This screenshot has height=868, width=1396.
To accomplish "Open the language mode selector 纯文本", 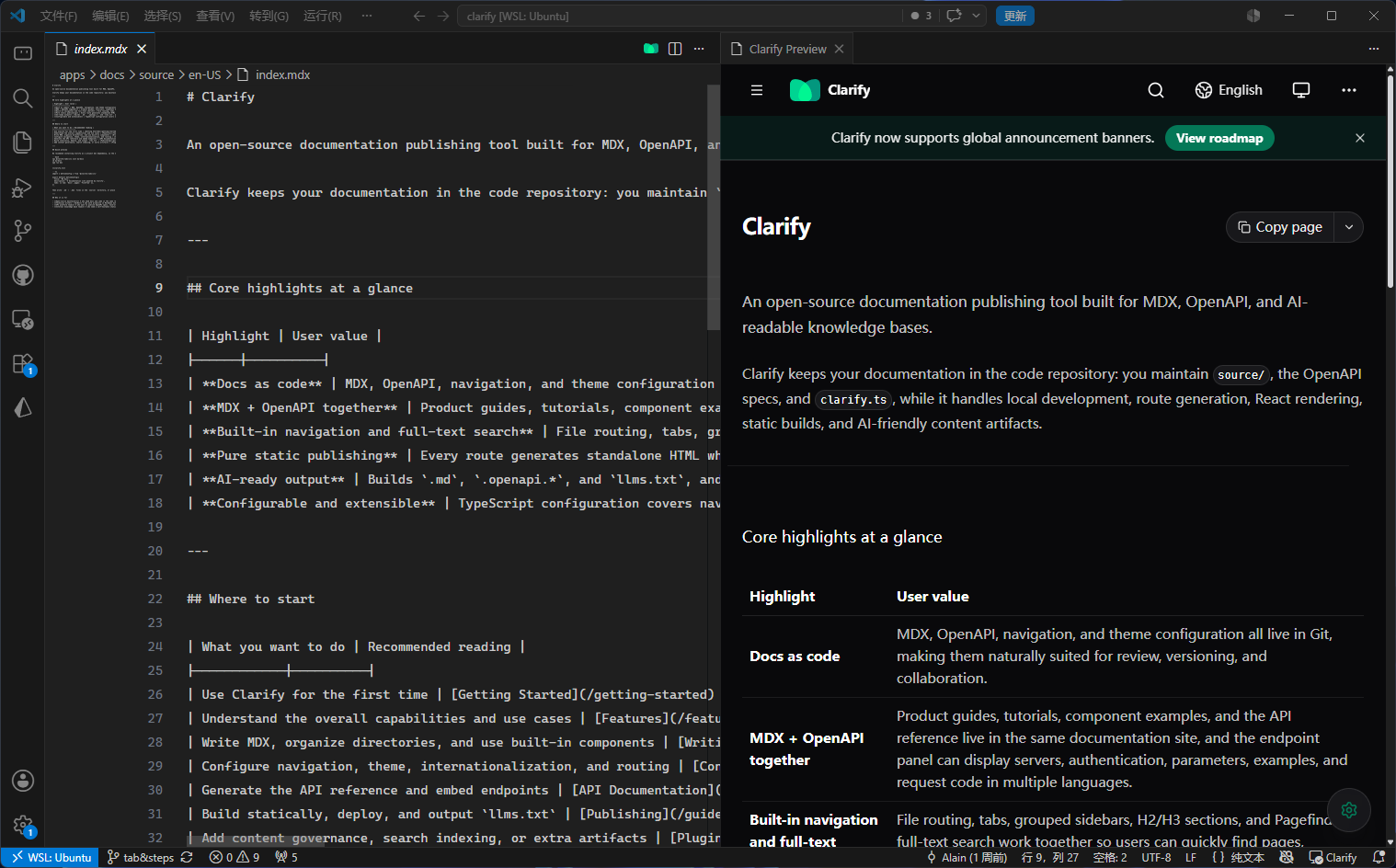I will click(1247, 857).
